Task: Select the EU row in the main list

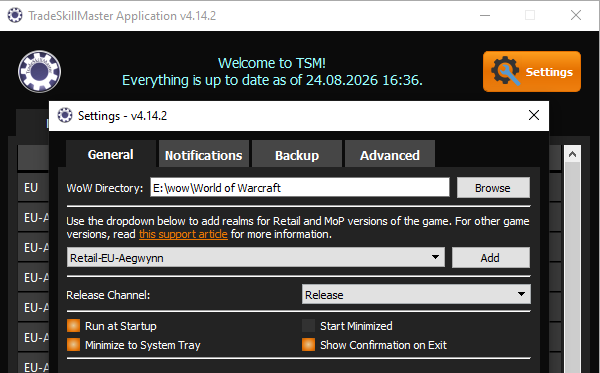Action: coord(33,187)
